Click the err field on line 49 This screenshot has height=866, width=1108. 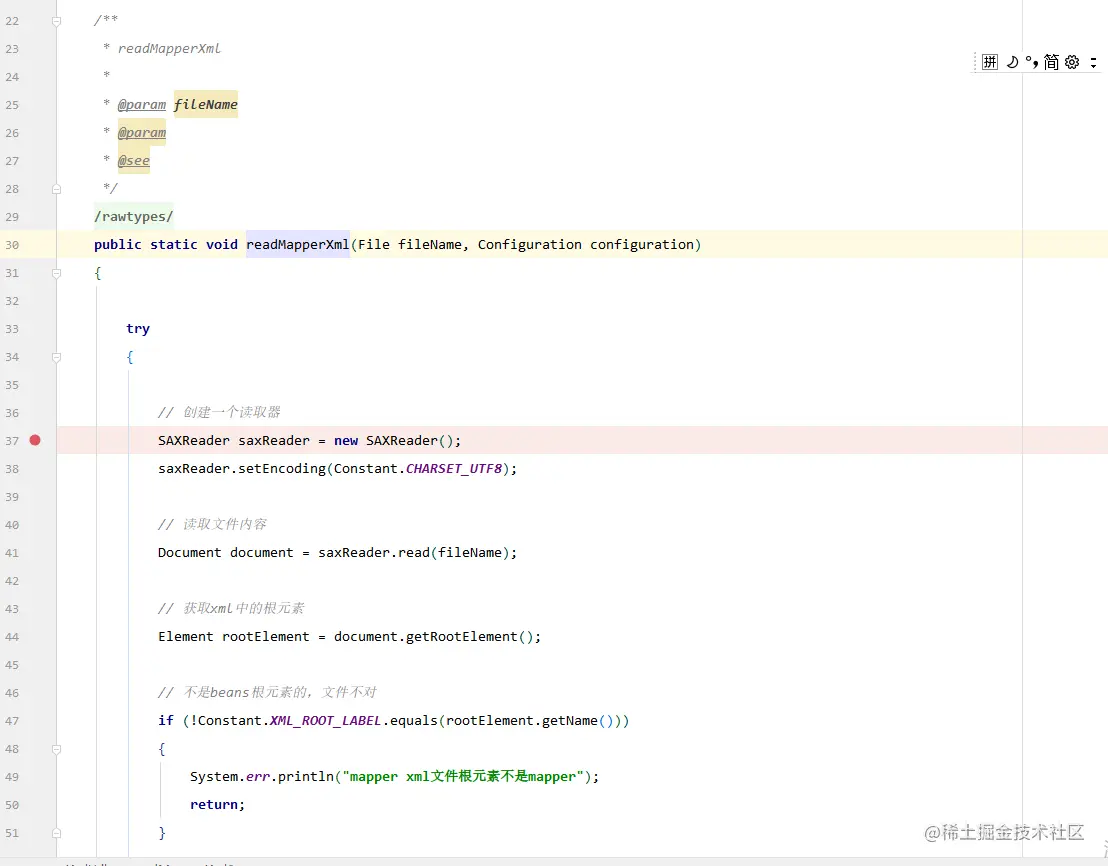pyautogui.click(x=257, y=776)
